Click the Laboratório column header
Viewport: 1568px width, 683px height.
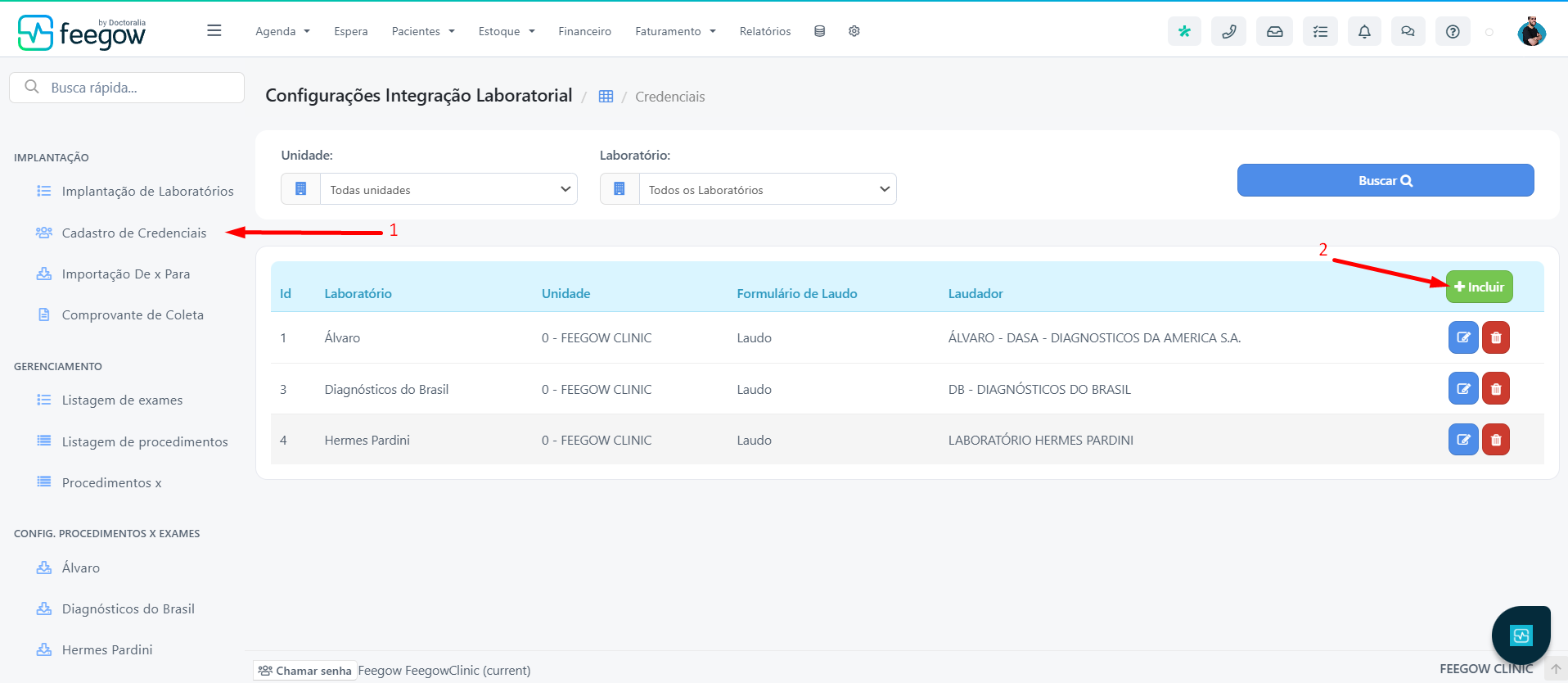coord(358,293)
